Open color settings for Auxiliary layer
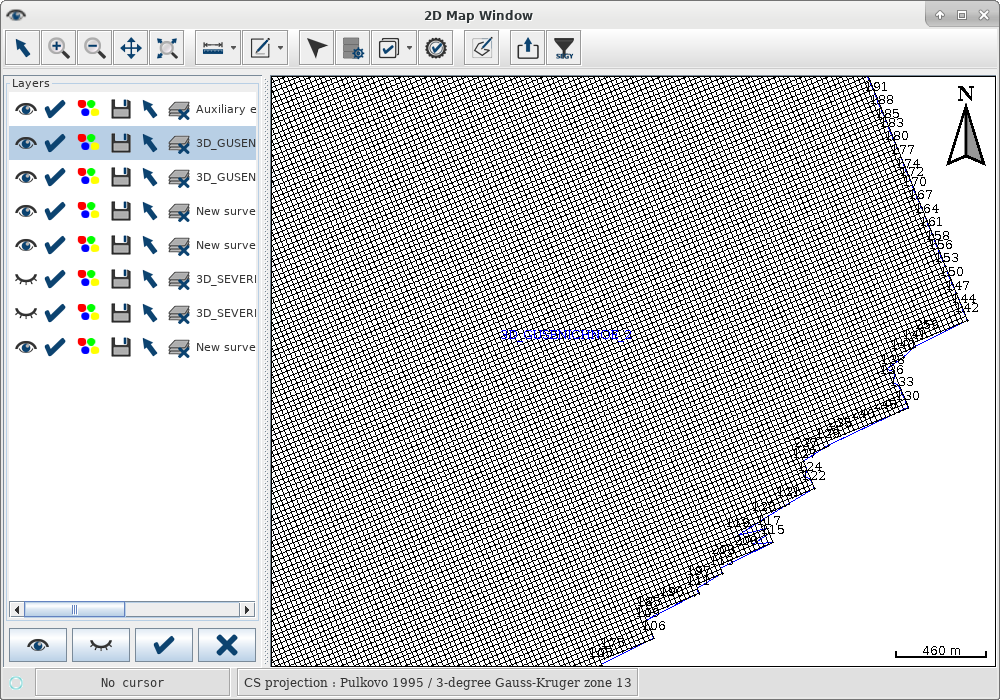The height and width of the screenshot is (700, 1000). click(88, 109)
